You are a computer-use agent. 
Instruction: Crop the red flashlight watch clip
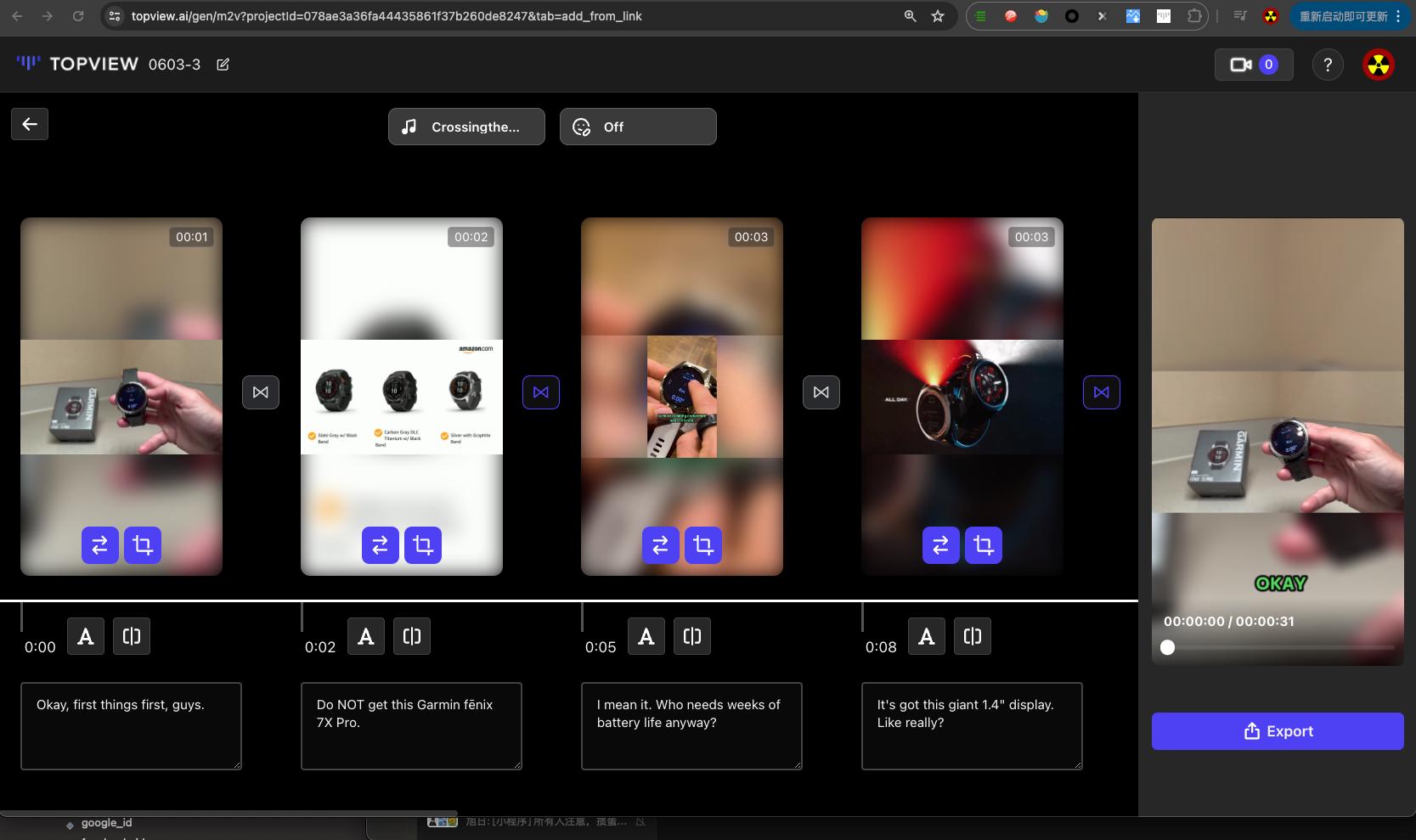tap(984, 545)
